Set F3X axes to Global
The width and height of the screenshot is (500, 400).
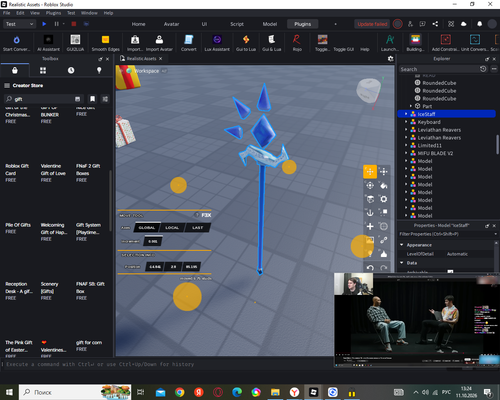click(x=147, y=228)
